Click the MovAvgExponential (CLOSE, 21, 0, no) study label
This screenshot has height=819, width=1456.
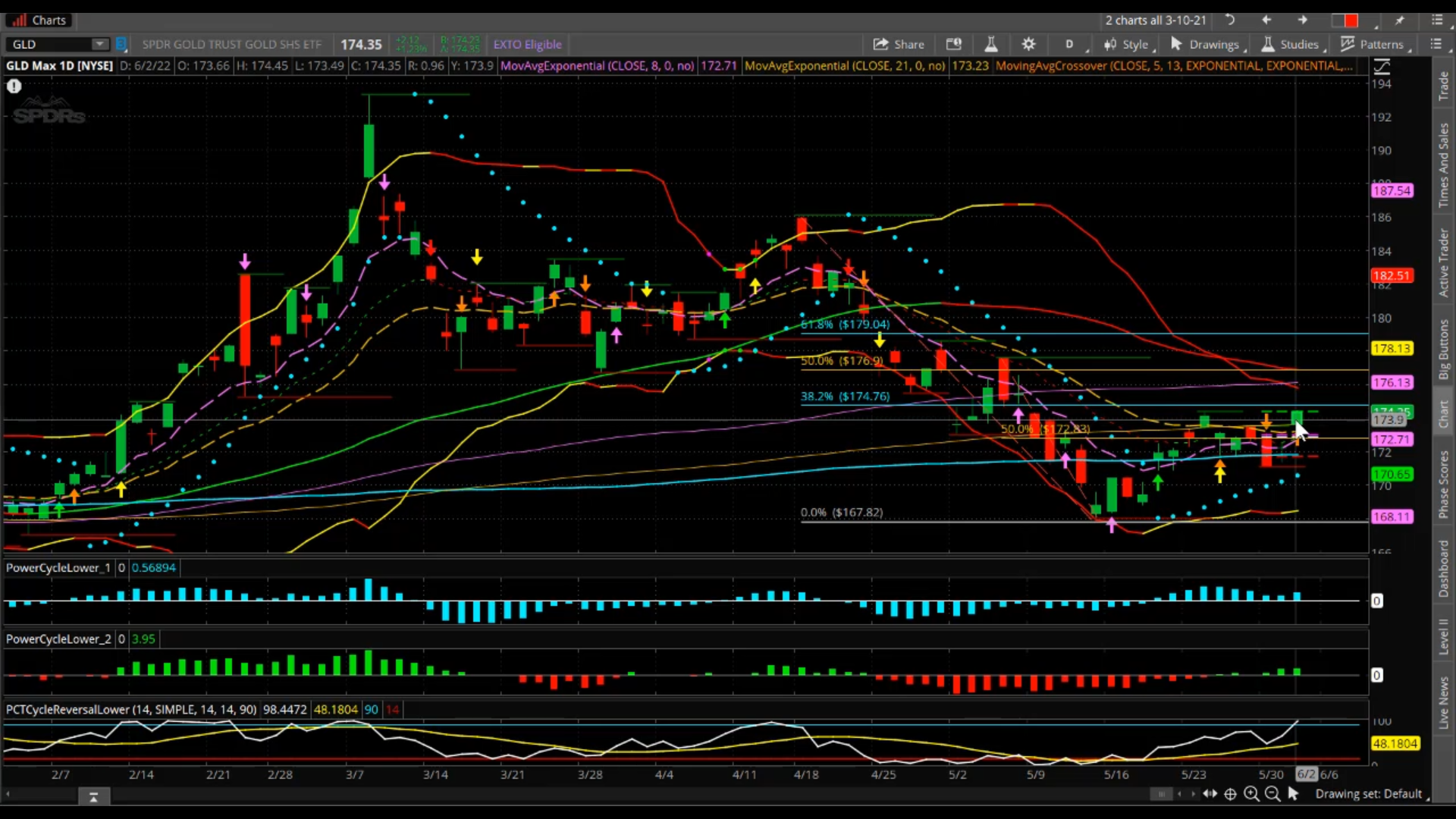(x=845, y=66)
